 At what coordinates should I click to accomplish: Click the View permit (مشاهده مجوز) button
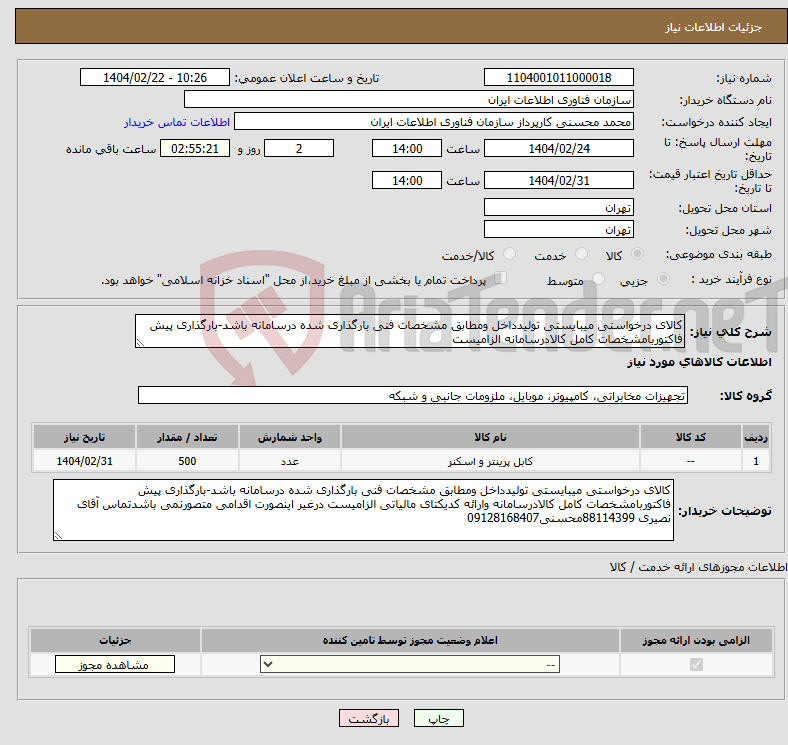(x=115, y=664)
